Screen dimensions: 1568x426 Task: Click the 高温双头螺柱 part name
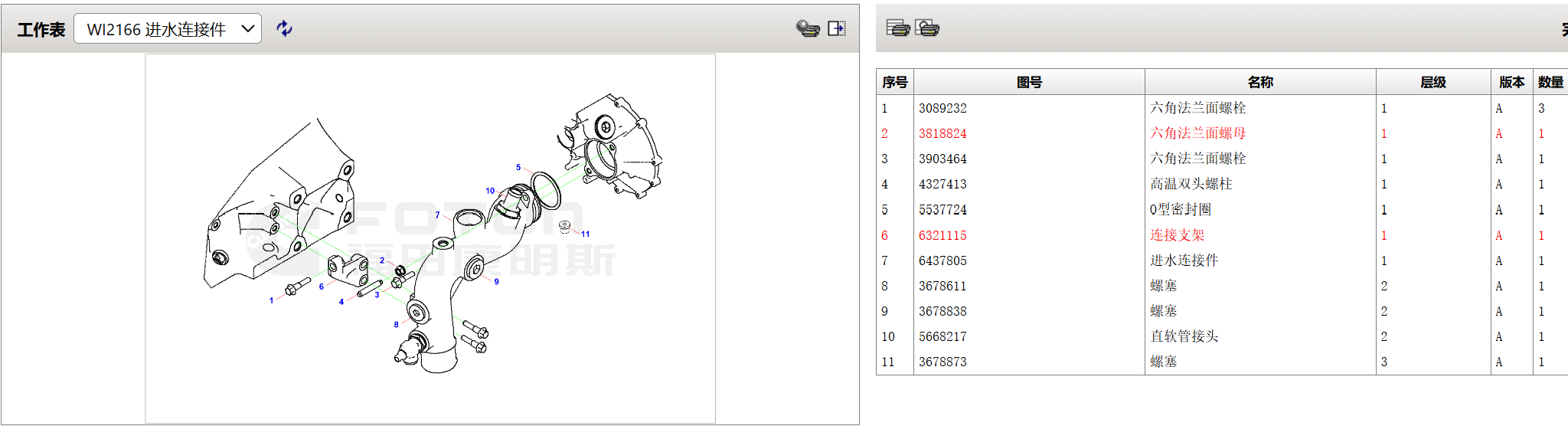pos(1191,184)
